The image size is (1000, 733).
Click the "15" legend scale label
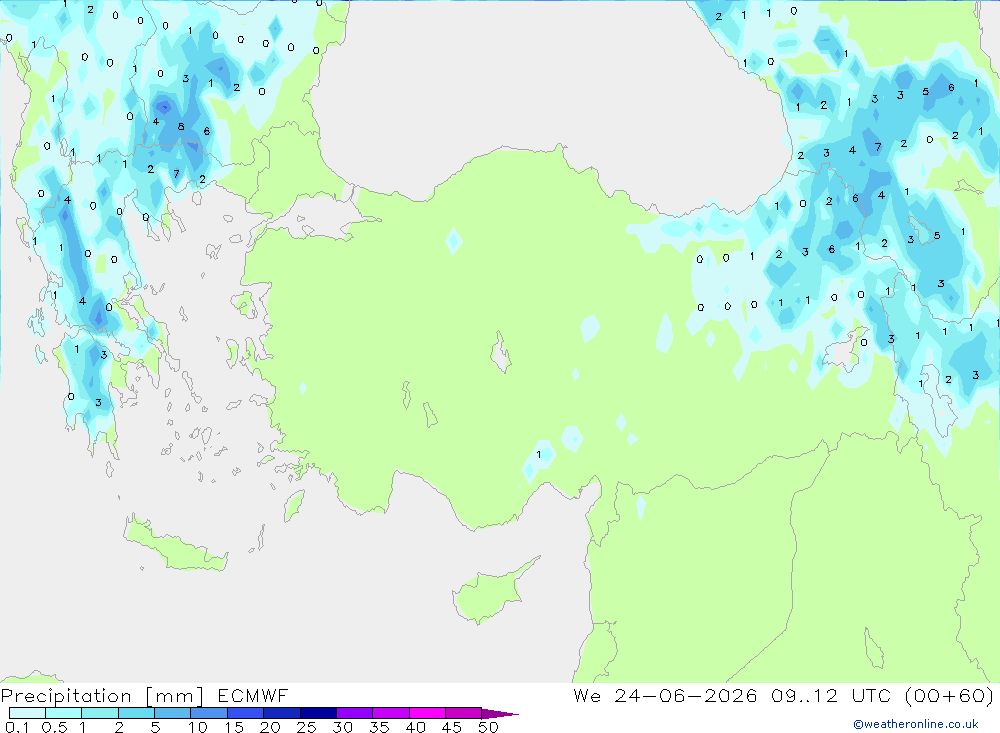(x=234, y=727)
